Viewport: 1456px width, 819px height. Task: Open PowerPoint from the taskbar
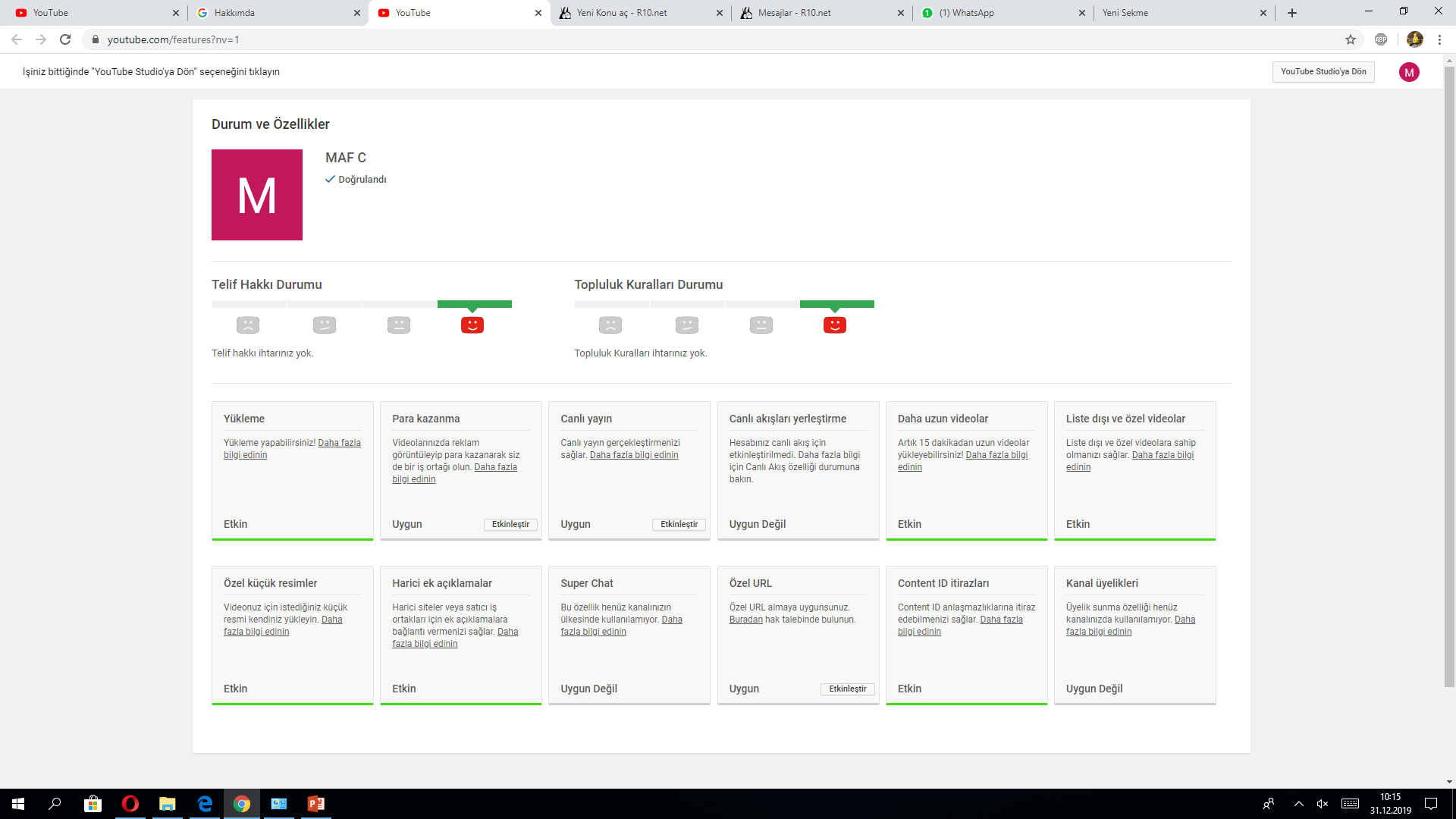[x=316, y=804]
